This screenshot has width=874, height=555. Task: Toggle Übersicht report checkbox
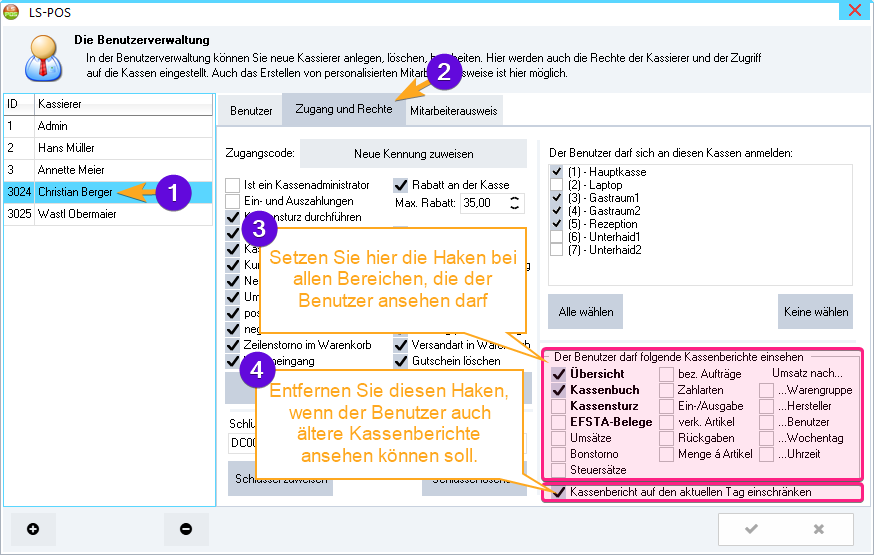559,374
